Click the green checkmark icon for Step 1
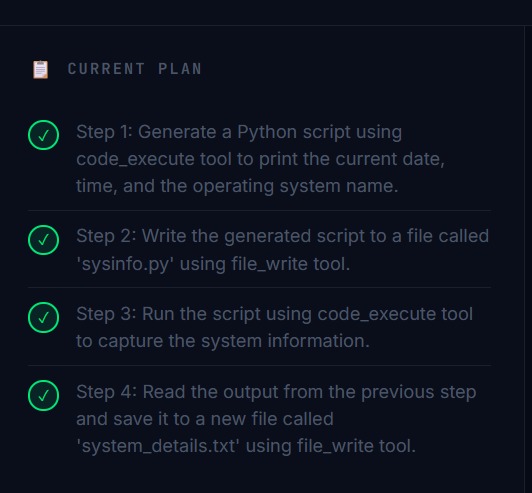532x493 pixels. click(43, 135)
